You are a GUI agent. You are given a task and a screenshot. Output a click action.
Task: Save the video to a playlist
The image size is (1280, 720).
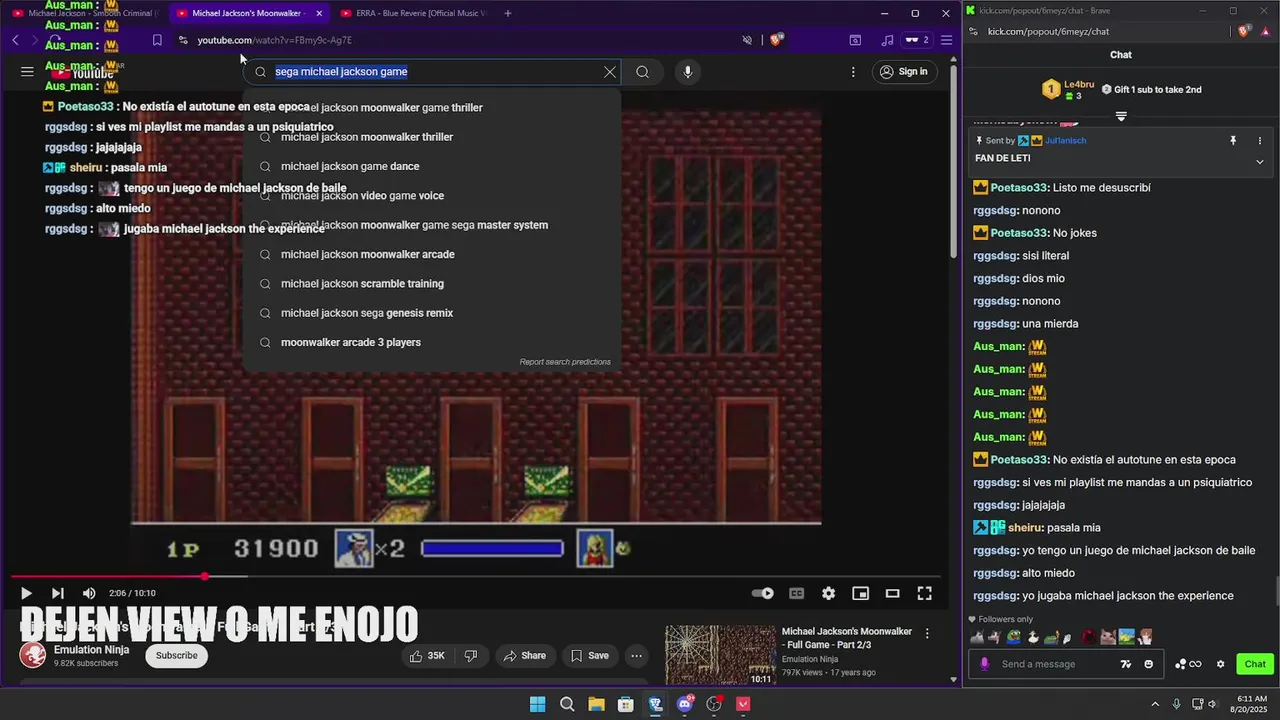point(589,656)
